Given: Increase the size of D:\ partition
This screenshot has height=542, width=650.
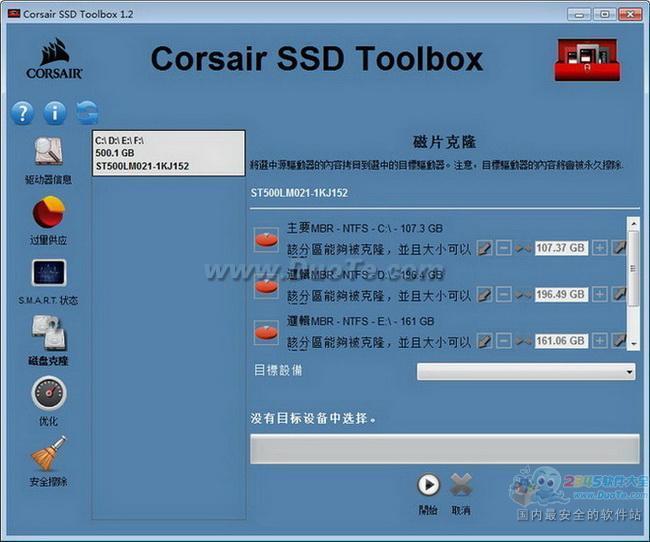Looking at the screenshot, I should [x=599, y=294].
